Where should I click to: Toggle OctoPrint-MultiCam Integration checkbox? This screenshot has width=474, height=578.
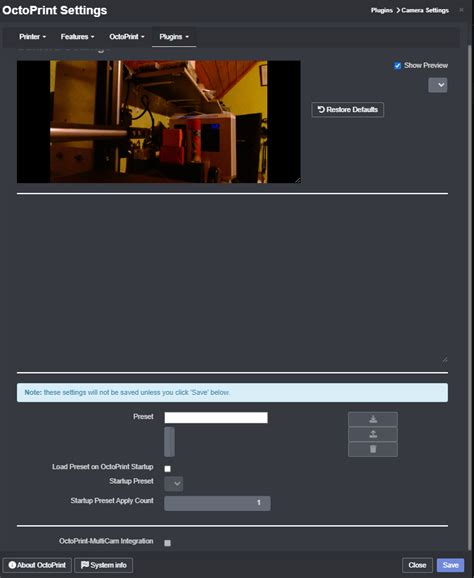(x=167, y=543)
